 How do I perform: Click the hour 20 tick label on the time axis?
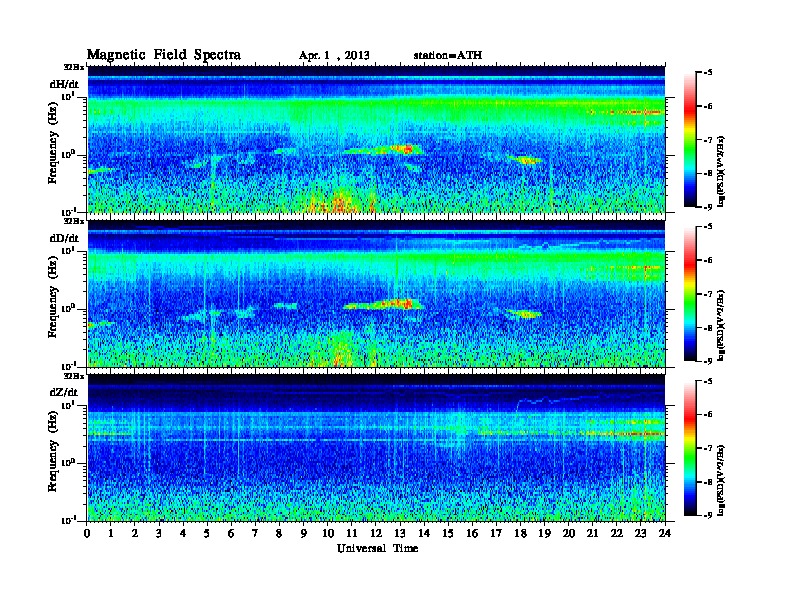click(x=569, y=533)
